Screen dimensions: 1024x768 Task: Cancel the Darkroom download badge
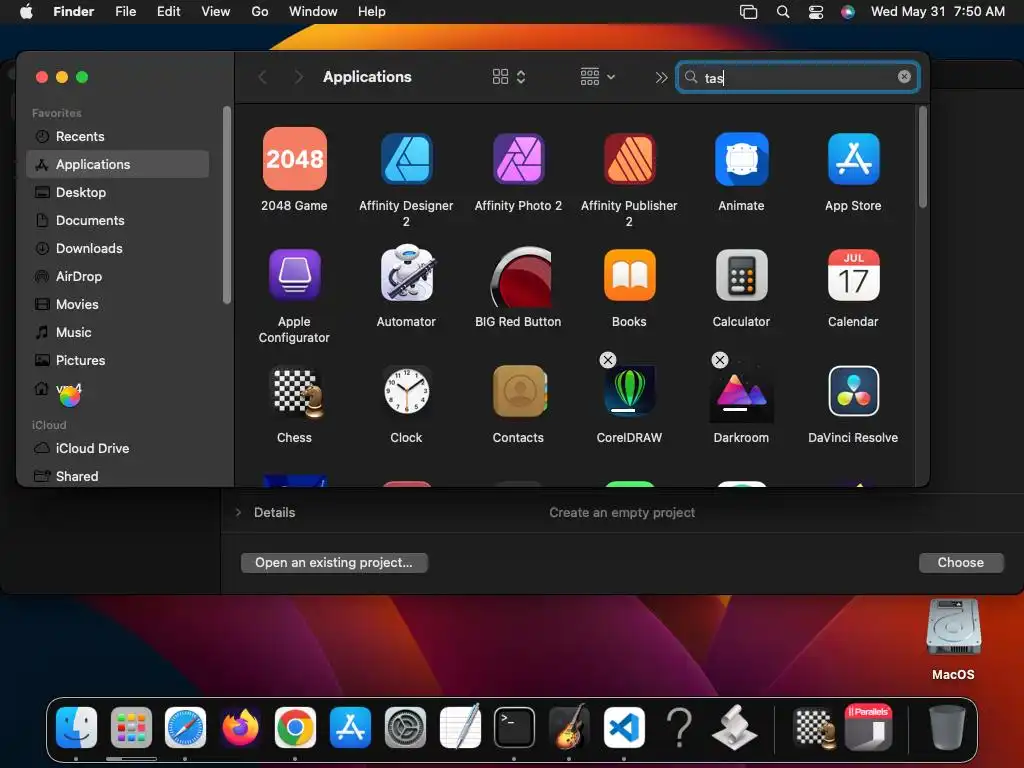(x=720, y=360)
